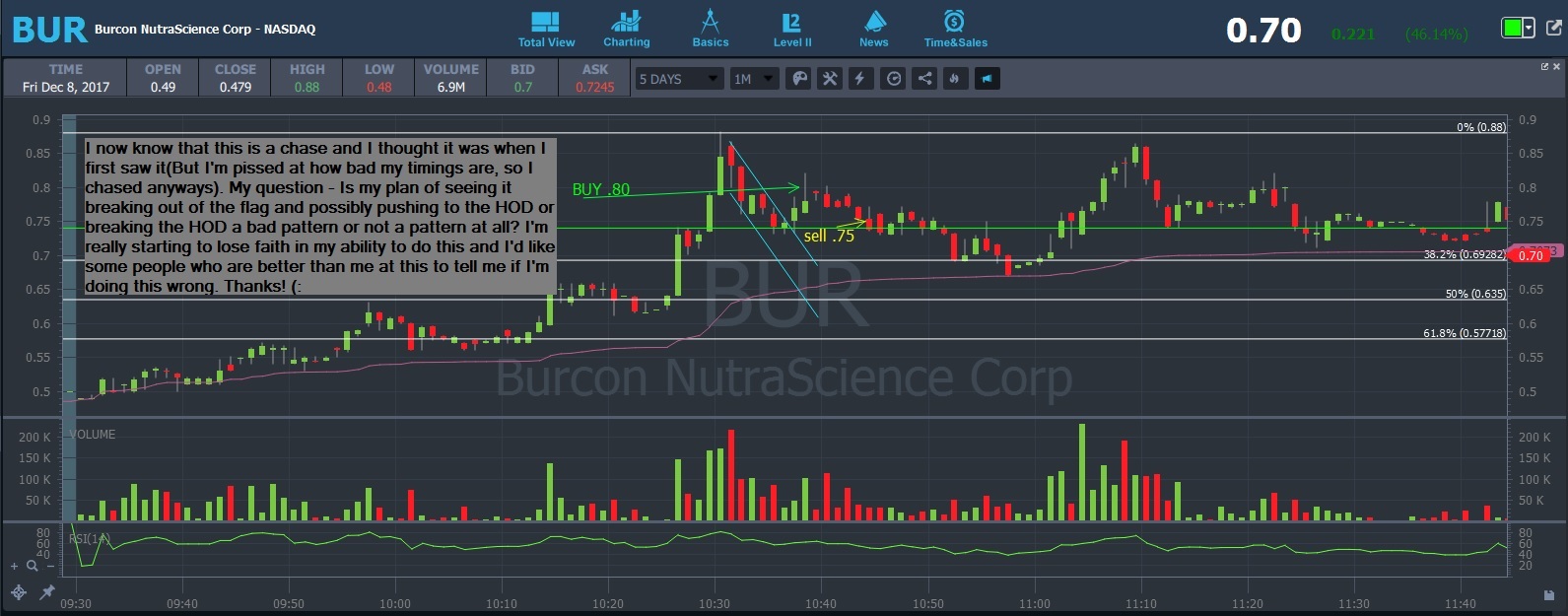
Task: Click the green link color swatch
Action: pyautogui.click(x=1512, y=29)
